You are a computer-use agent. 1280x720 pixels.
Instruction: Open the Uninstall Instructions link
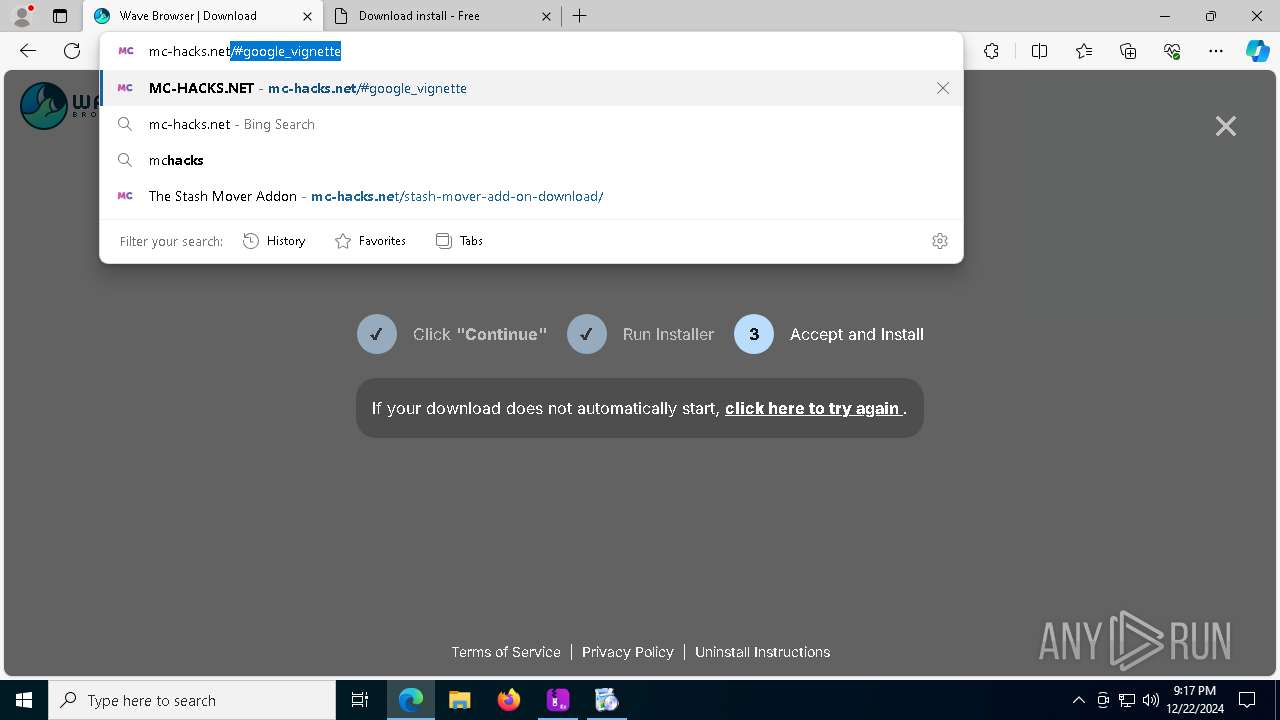pyautogui.click(x=762, y=652)
